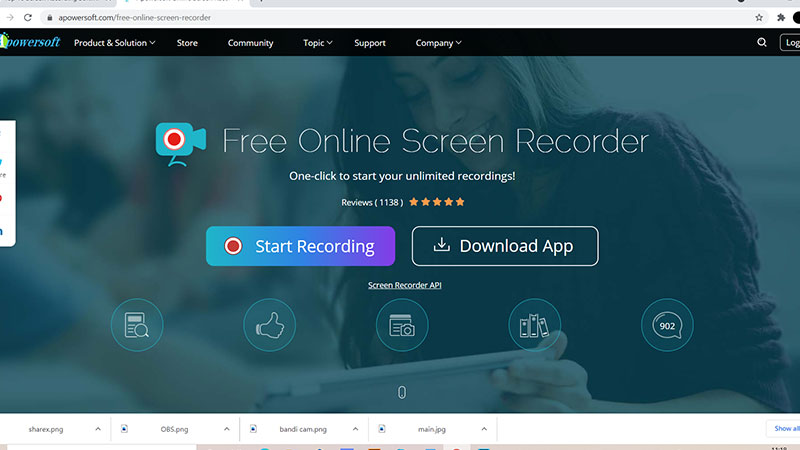Click the OBS.png file icon in downloads bar
Viewport: 800px width, 450px height.
[124, 429]
